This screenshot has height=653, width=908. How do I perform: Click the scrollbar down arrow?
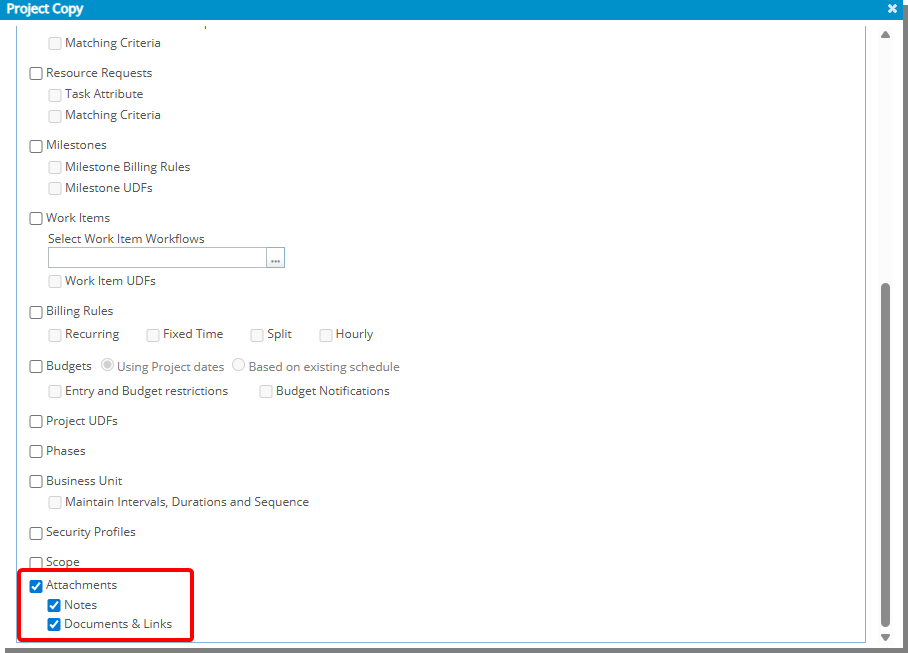coord(885,636)
